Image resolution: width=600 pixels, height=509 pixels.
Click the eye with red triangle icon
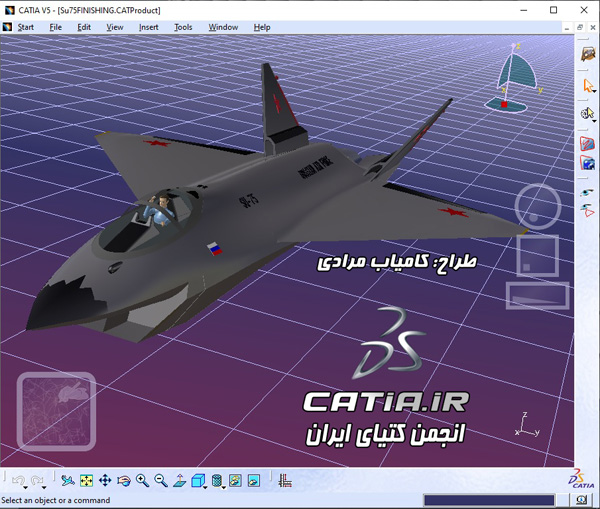[587, 210]
